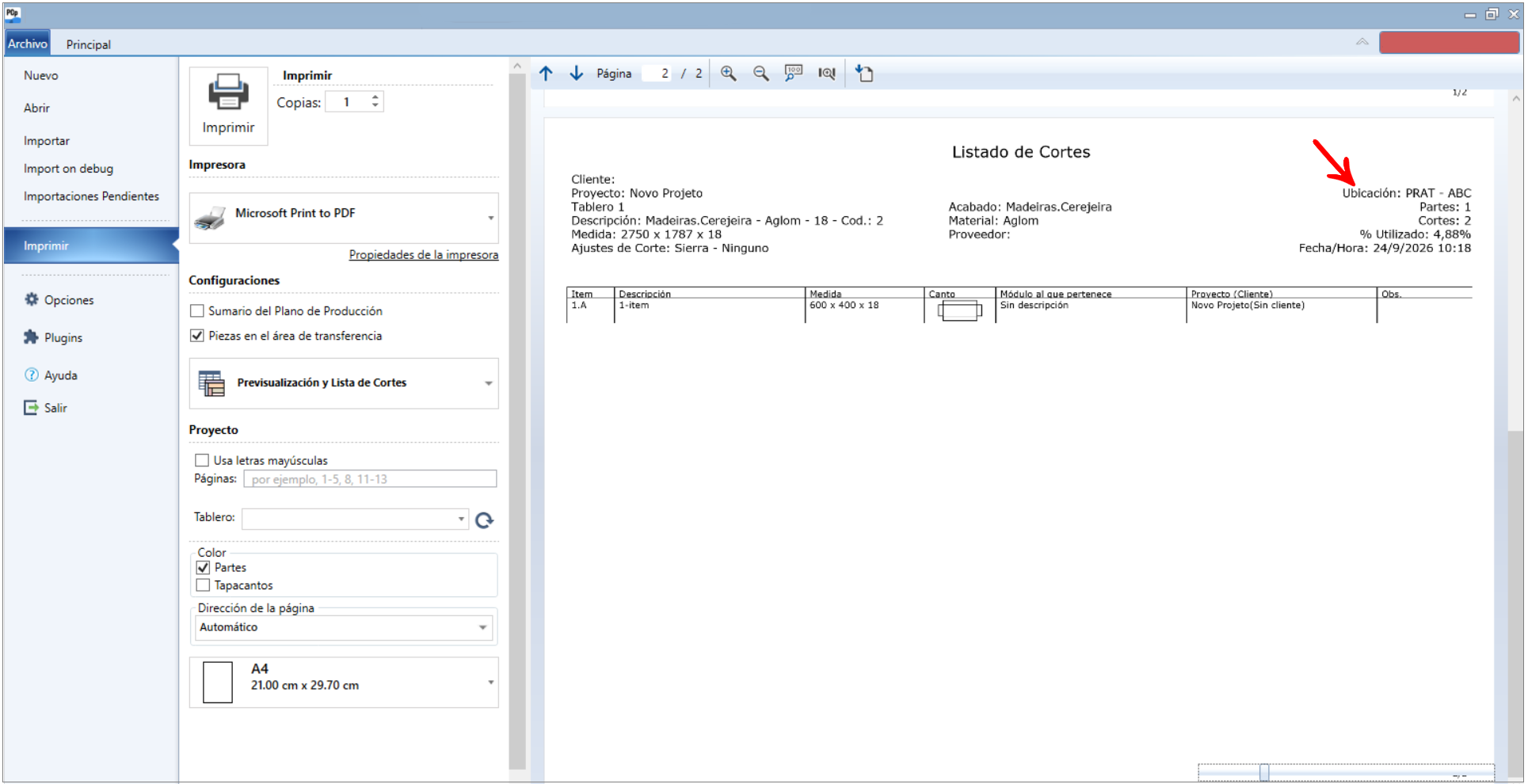1528x784 pixels.
Task: Click the large Imprimir printer button
Action: pos(228,105)
